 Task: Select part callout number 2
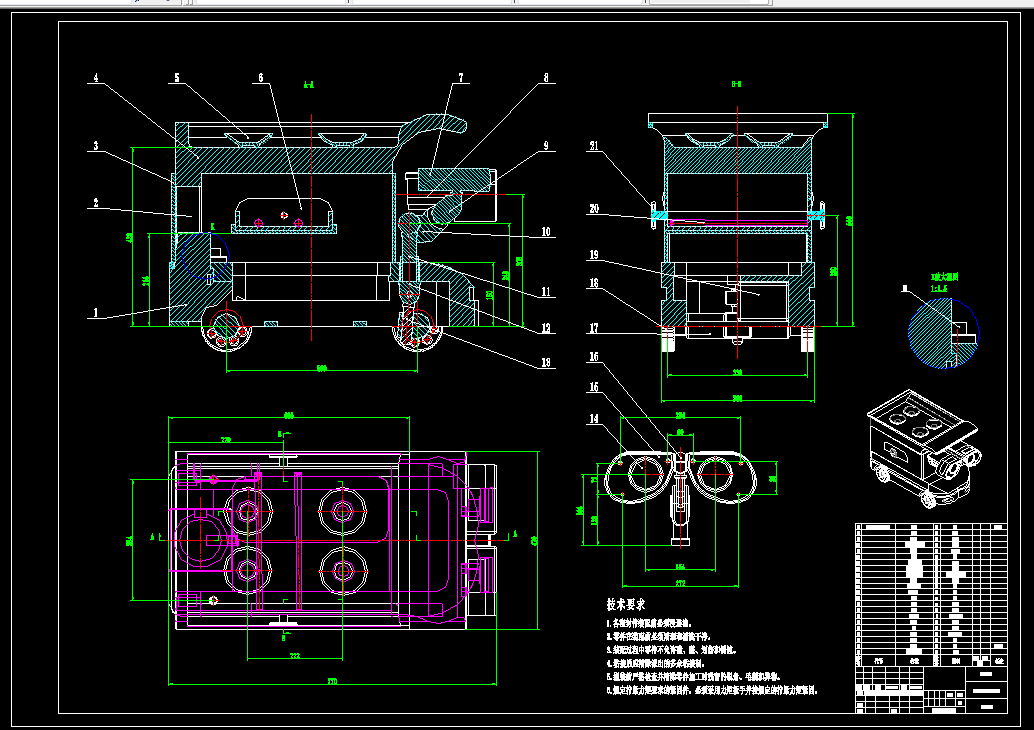pos(96,203)
